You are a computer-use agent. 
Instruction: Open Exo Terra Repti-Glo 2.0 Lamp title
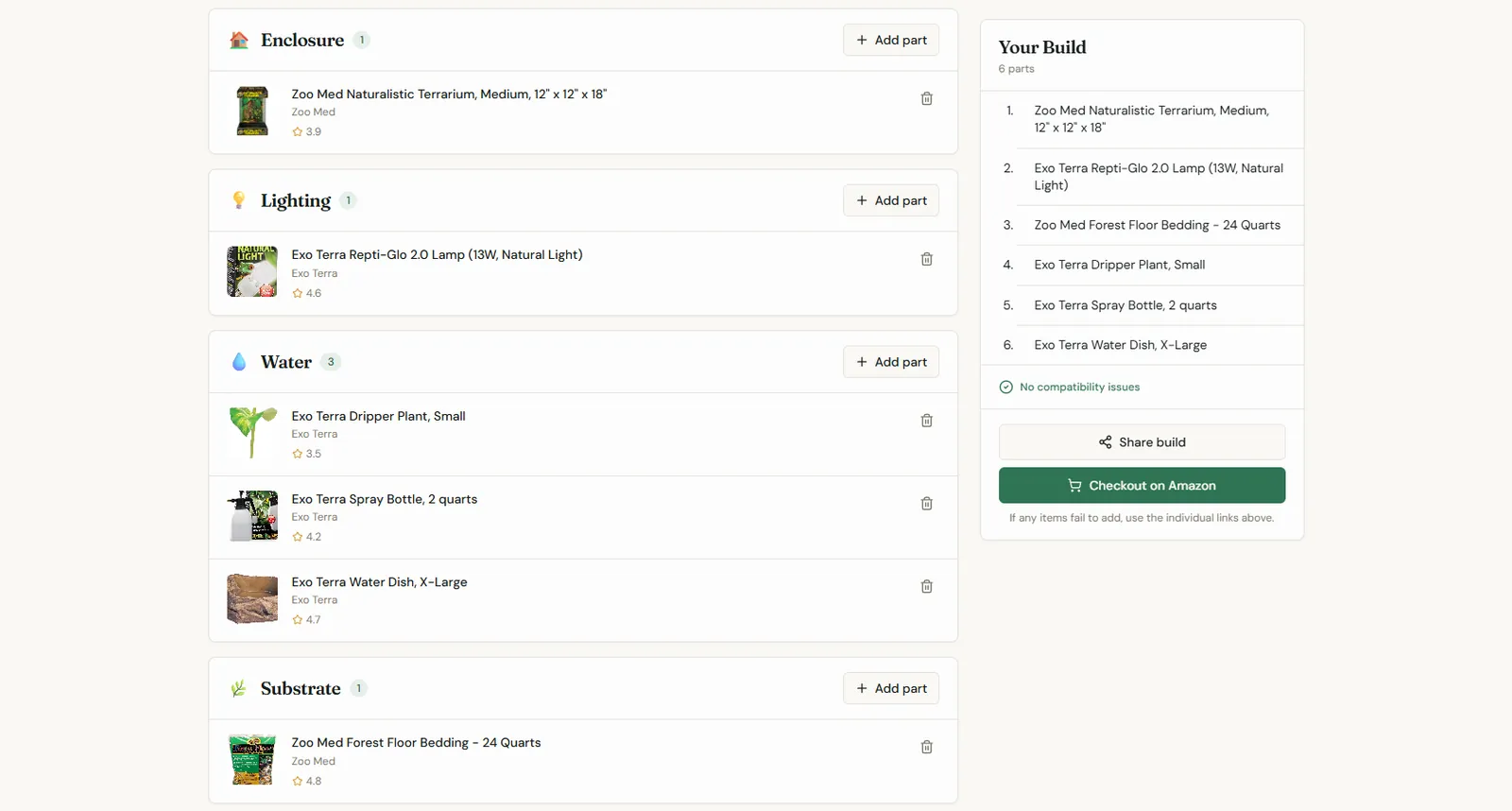point(437,255)
